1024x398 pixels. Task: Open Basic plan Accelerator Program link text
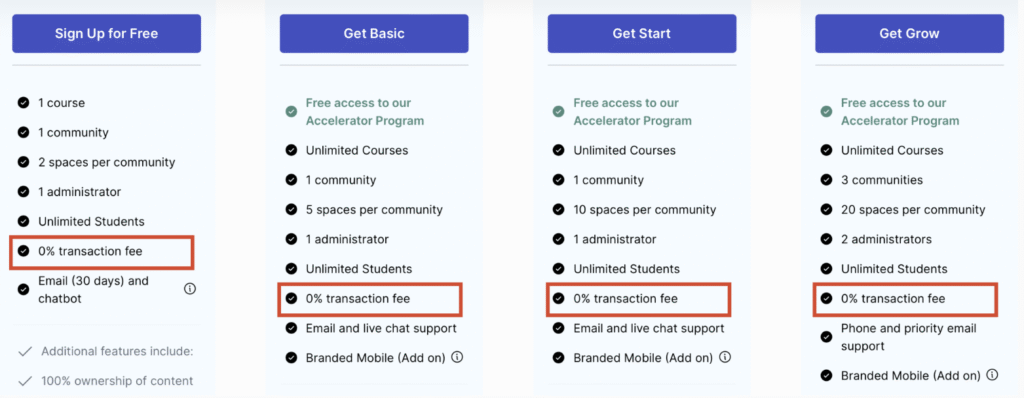tap(365, 112)
